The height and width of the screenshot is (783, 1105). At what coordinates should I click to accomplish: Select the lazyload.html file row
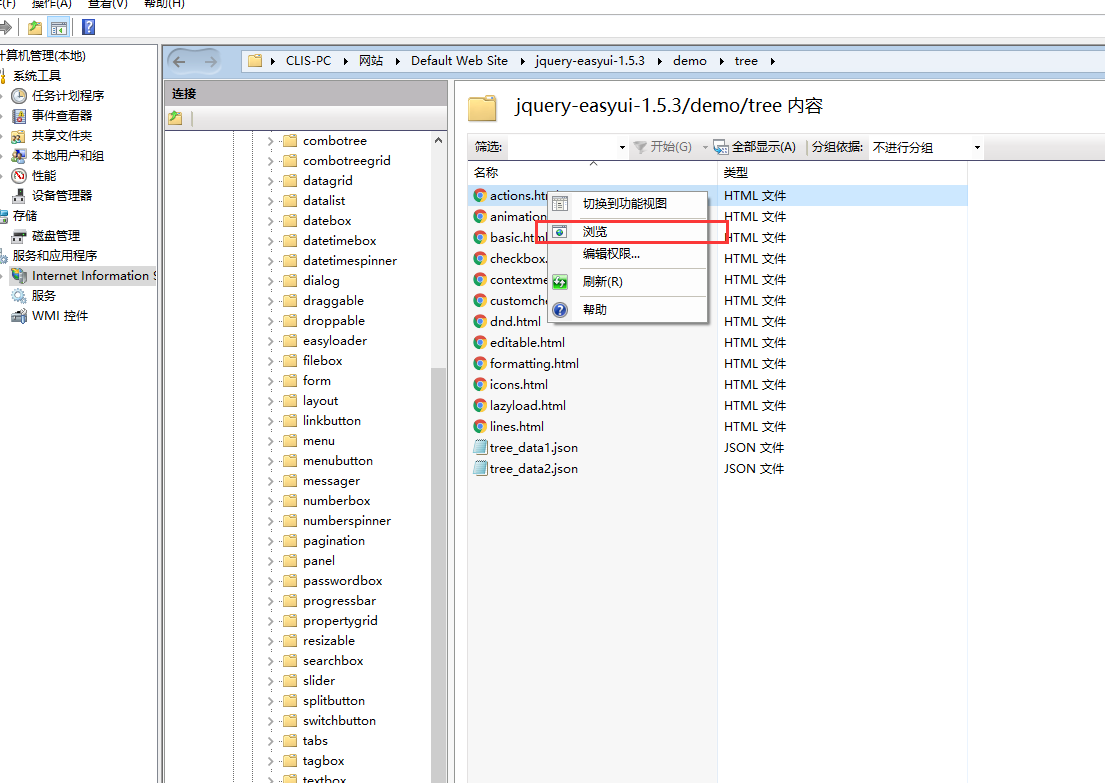(x=717, y=406)
